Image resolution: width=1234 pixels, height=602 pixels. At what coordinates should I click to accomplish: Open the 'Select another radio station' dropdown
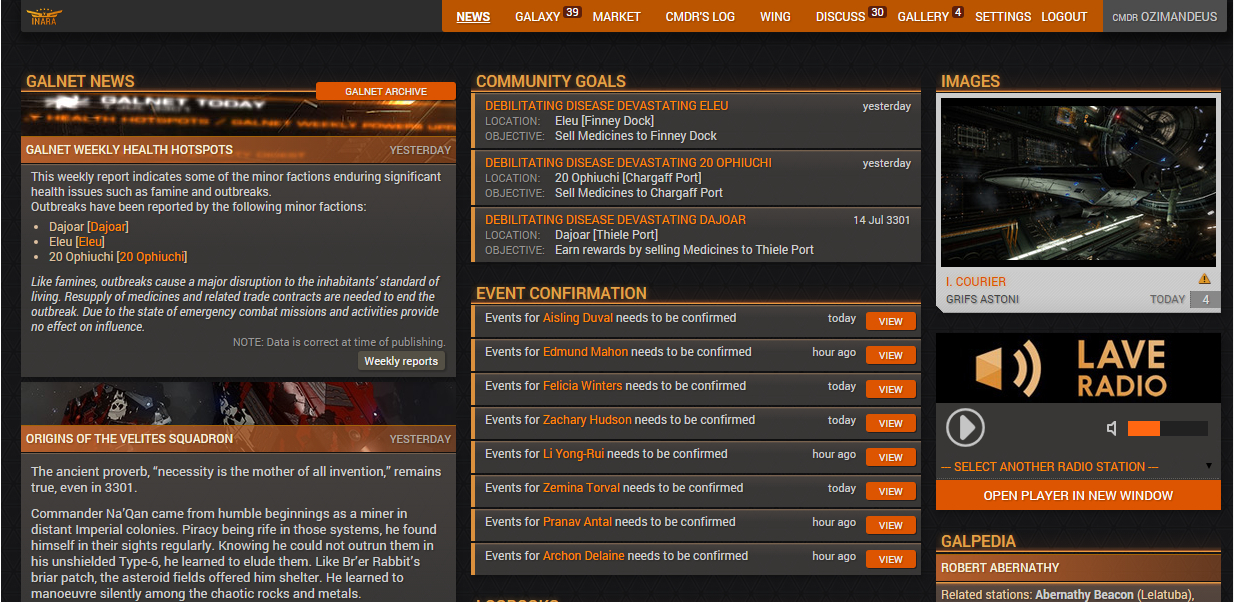tap(1078, 466)
